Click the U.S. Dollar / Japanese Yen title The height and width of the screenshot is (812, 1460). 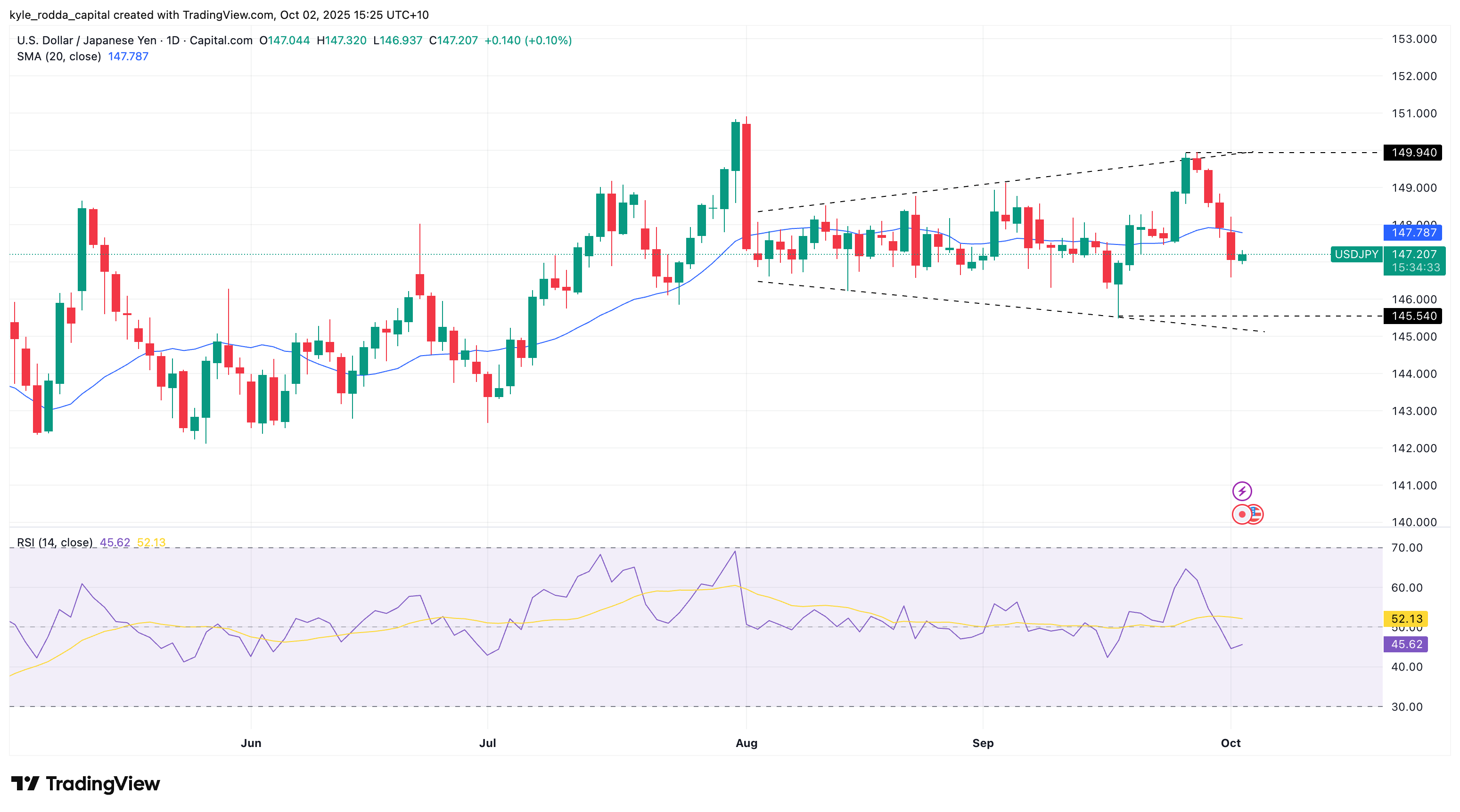click(87, 40)
